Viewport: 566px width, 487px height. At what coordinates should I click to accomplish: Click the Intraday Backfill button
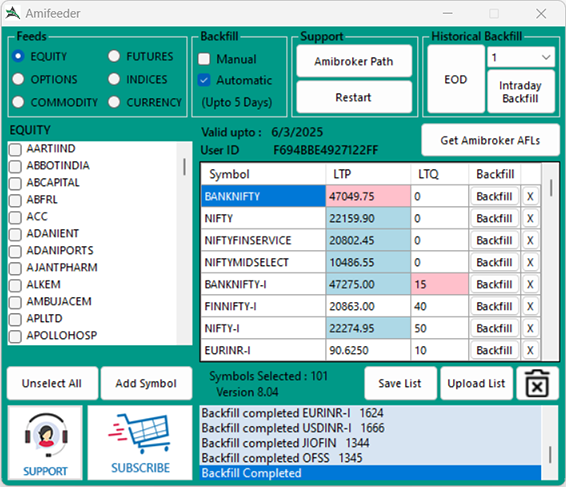pyautogui.click(x=521, y=92)
